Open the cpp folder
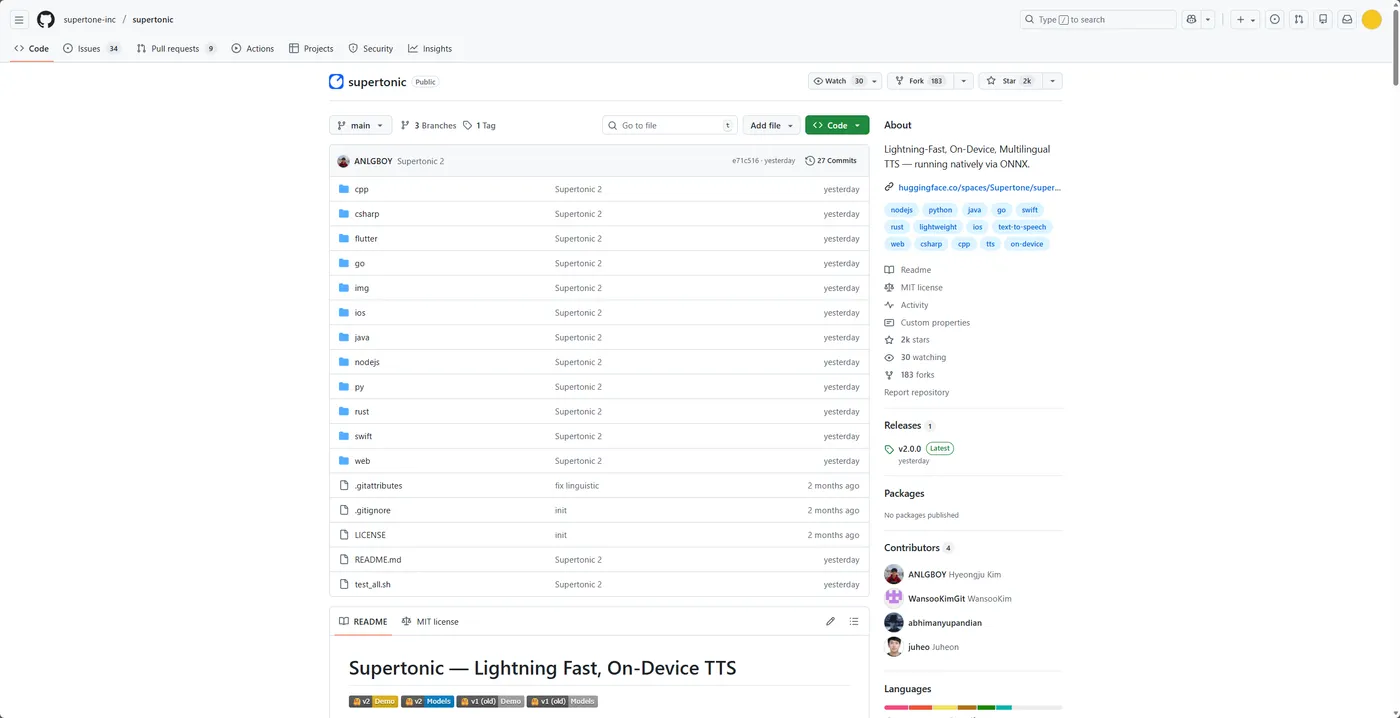The width and height of the screenshot is (1400, 718). (x=361, y=189)
